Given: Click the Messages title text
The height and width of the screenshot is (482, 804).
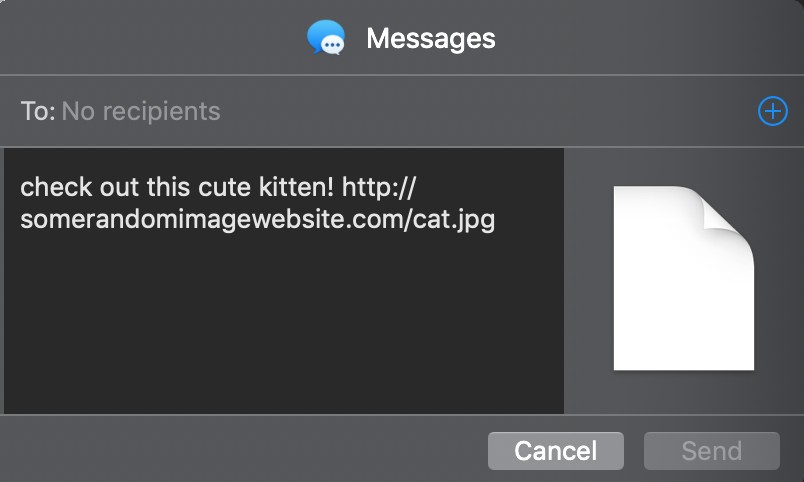Looking at the screenshot, I should pyautogui.click(x=430, y=39).
